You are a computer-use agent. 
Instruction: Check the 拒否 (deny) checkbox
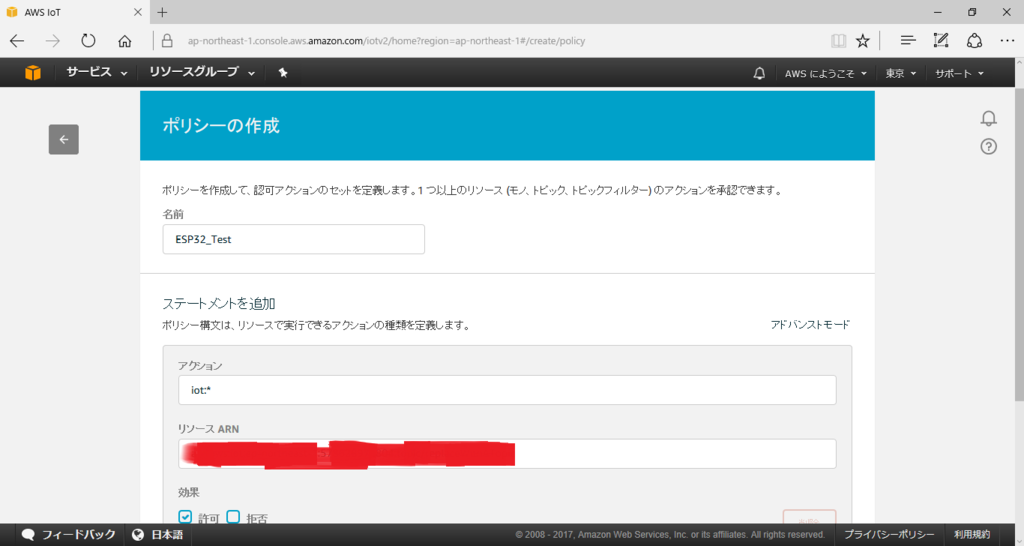pos(233,517)
